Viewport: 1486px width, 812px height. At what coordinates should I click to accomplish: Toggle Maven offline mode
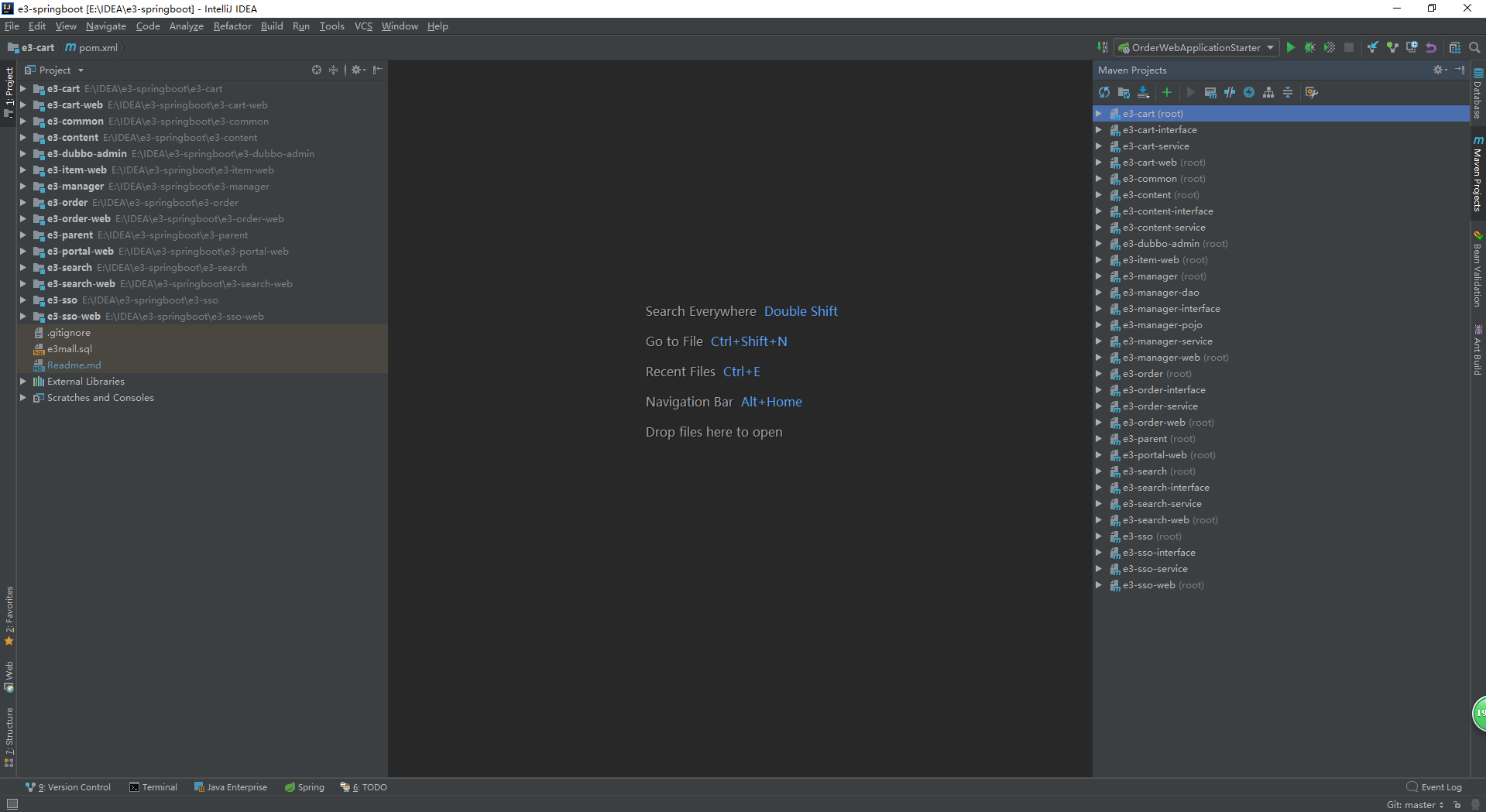(x=1230, y=92)
